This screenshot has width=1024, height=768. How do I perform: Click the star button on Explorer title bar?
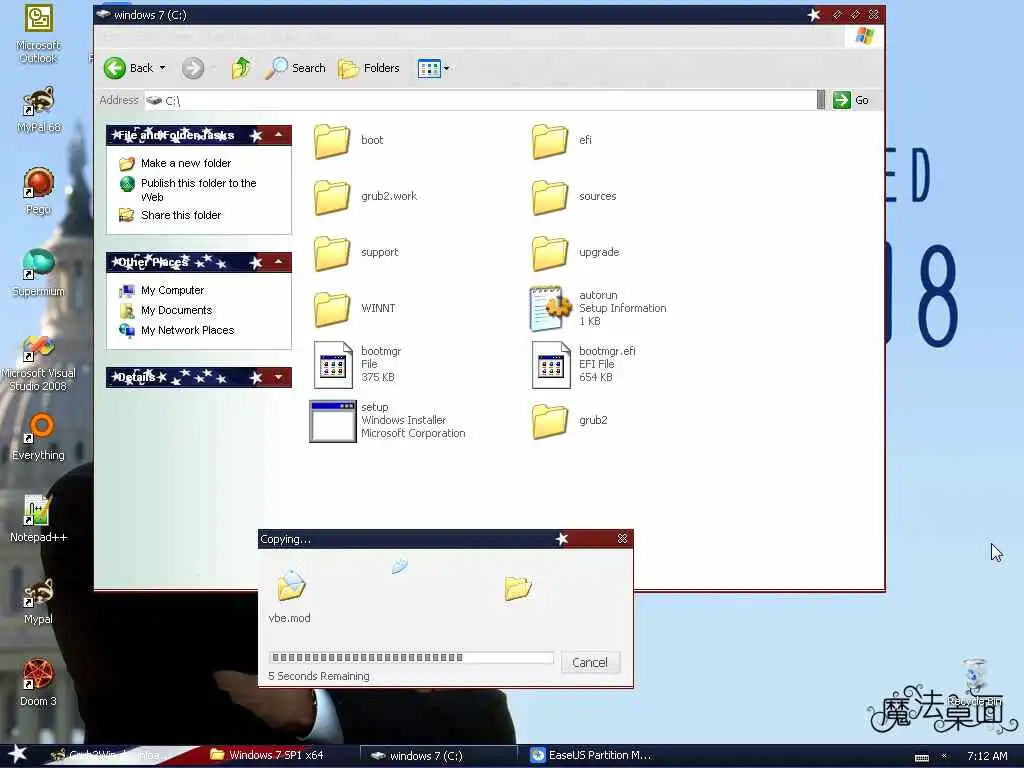click(814, 14)
